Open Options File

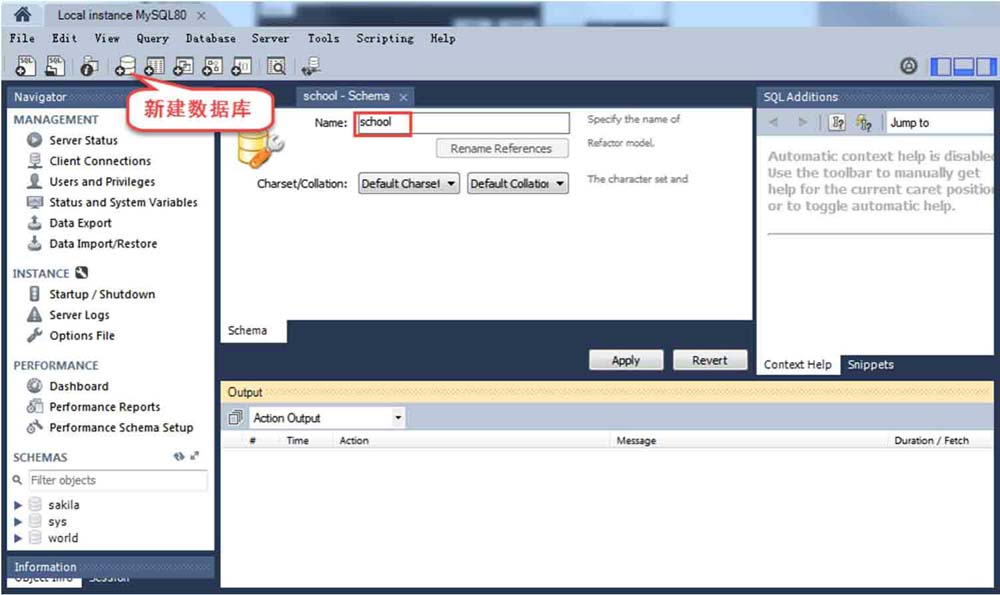coord(82,335)
